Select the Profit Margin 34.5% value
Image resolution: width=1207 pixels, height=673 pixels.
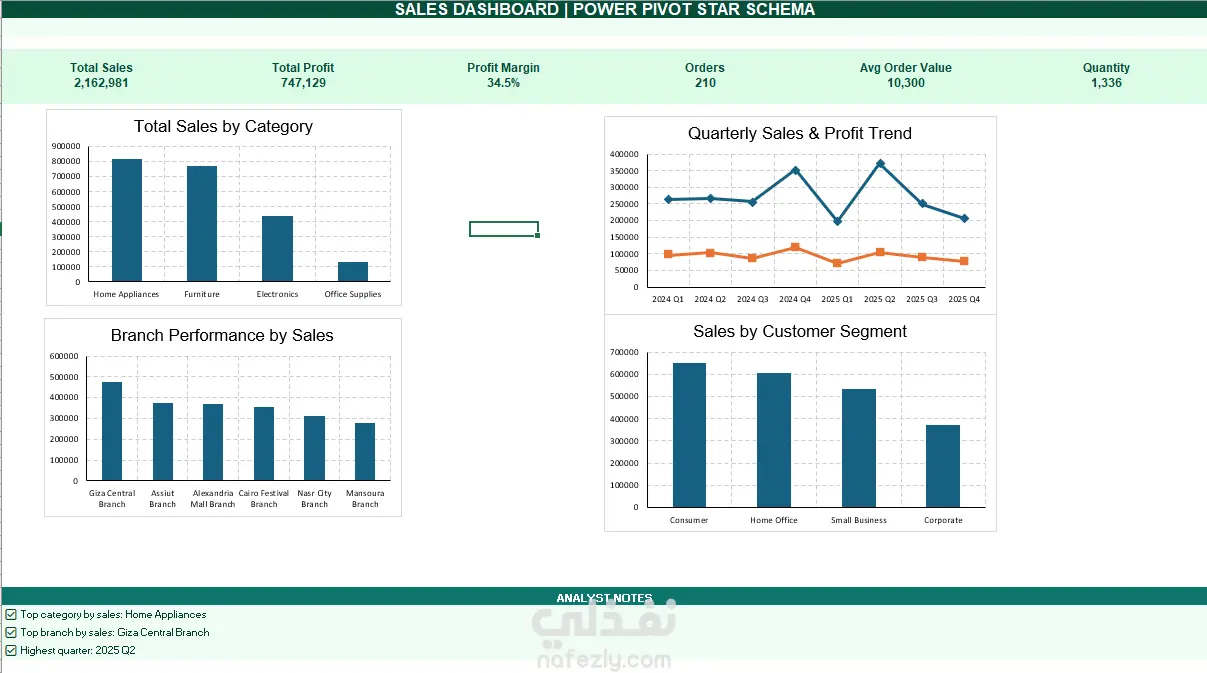(x=503, y=83)
